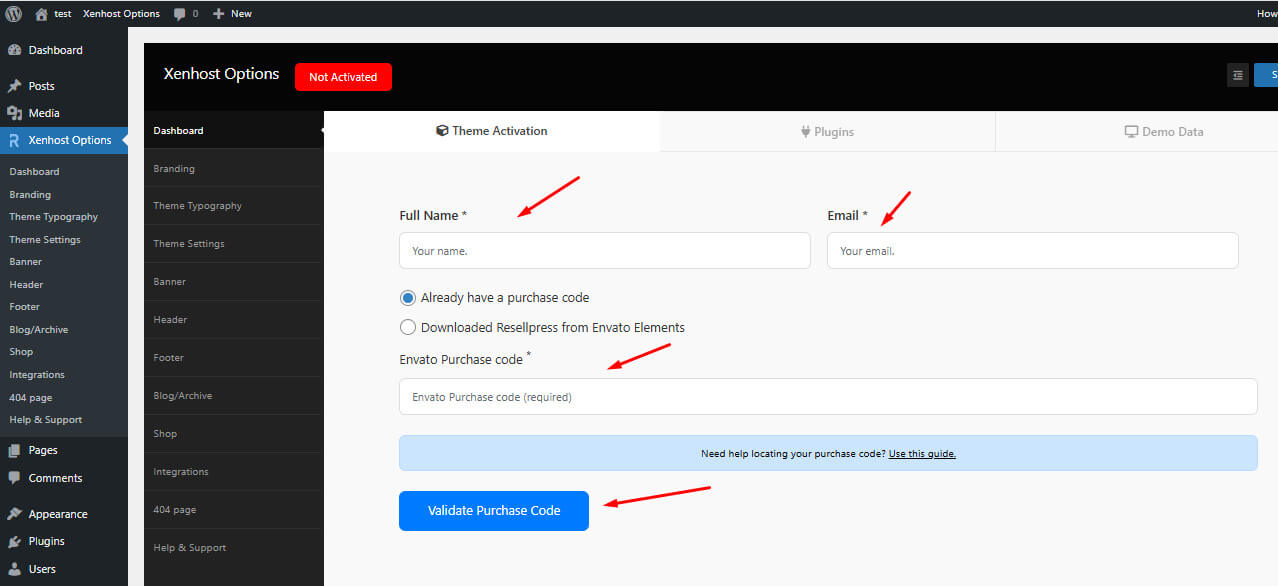
Task: Click the blue save button in options header
Action: coord(1266,75)
